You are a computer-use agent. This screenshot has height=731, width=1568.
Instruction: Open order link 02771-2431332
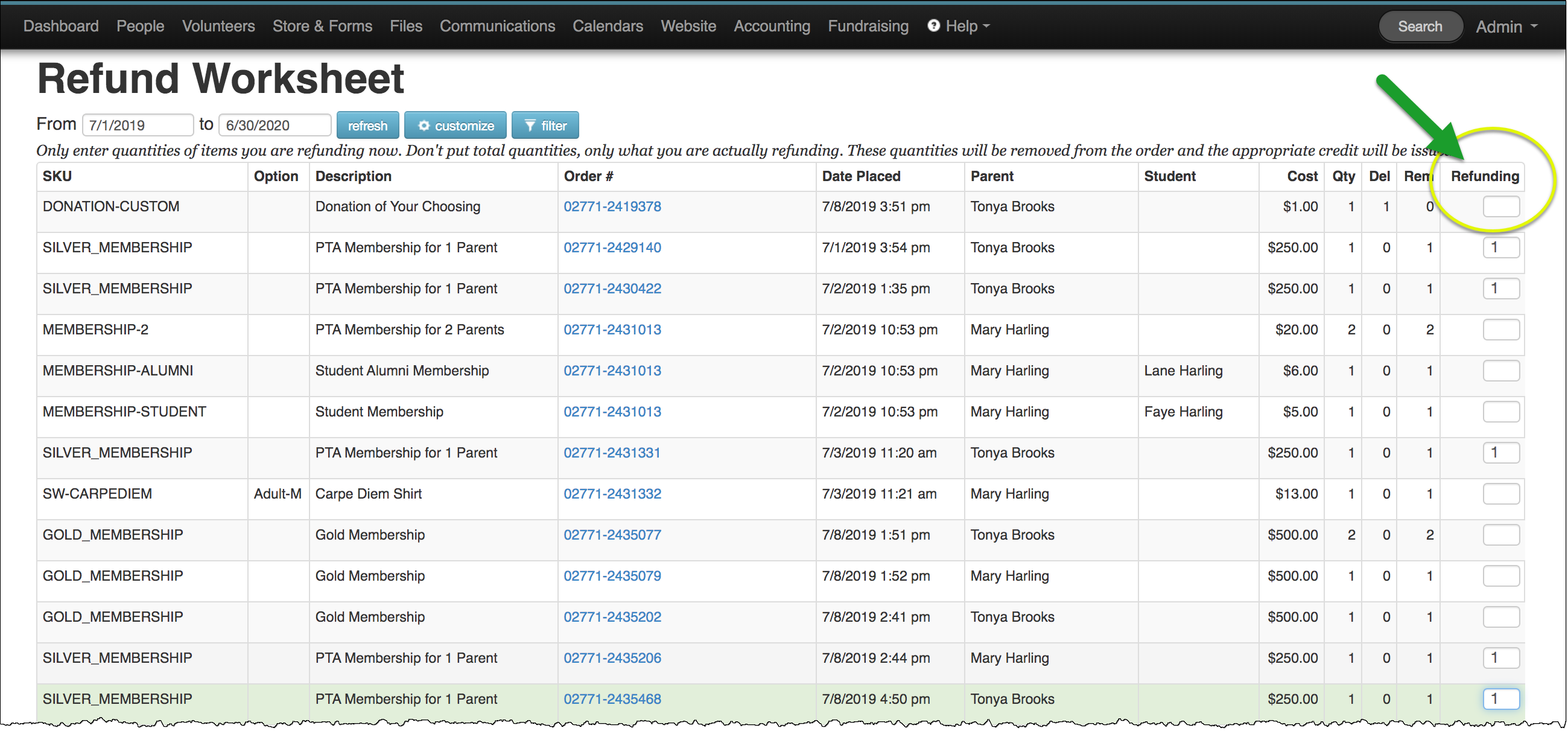click(x=612, y=494)
